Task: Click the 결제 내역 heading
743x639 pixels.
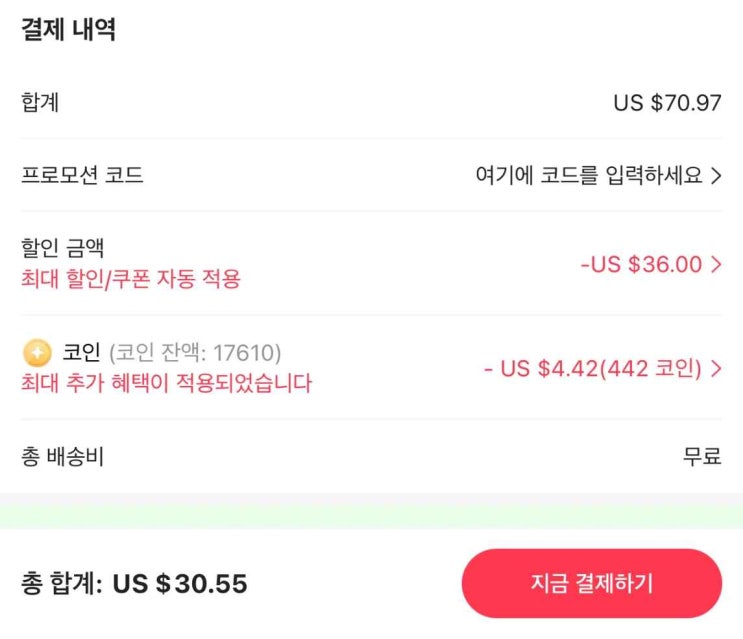Action: (x=68, y=30)
